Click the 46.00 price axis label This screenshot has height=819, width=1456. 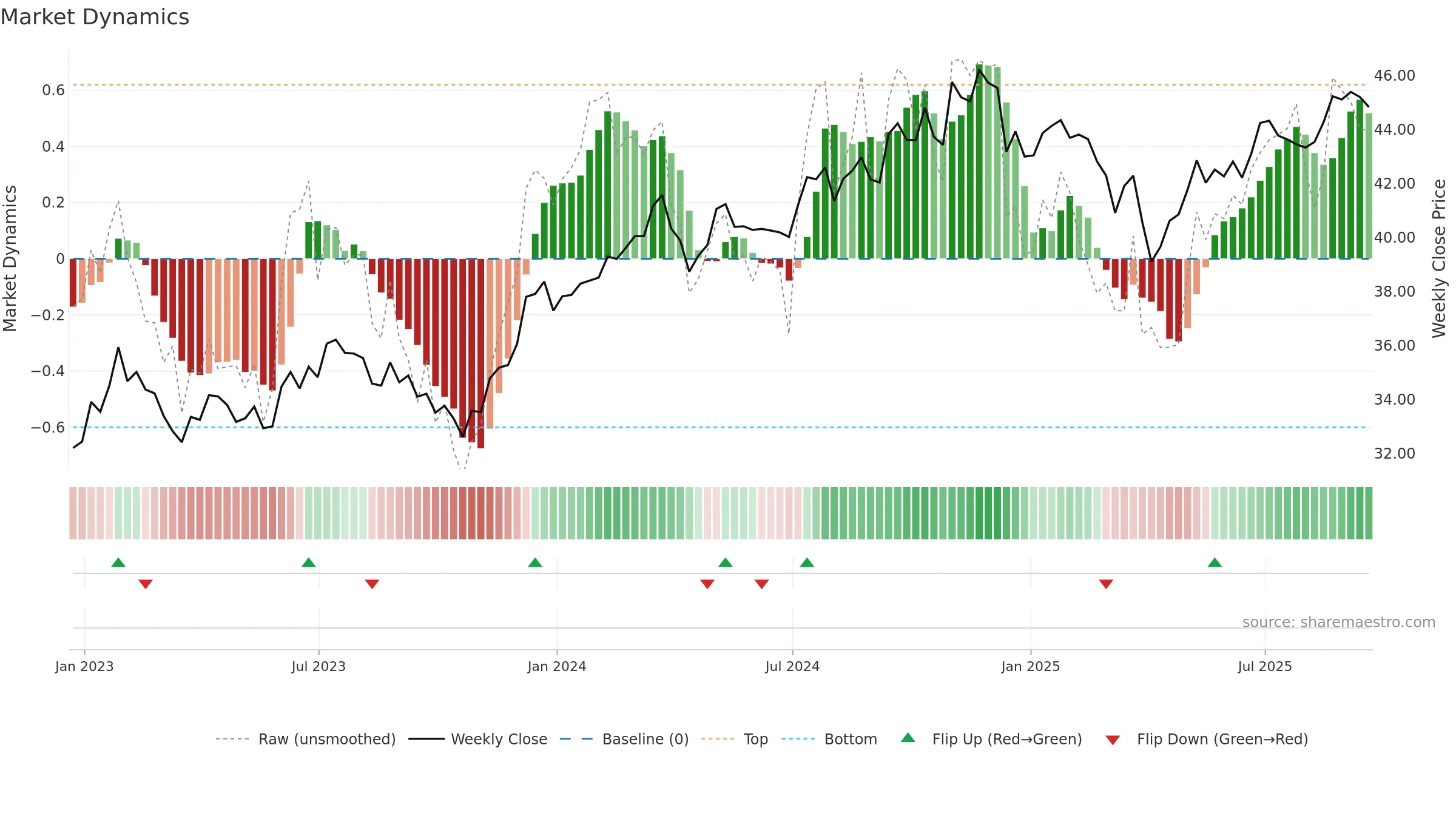point(1395,76)
